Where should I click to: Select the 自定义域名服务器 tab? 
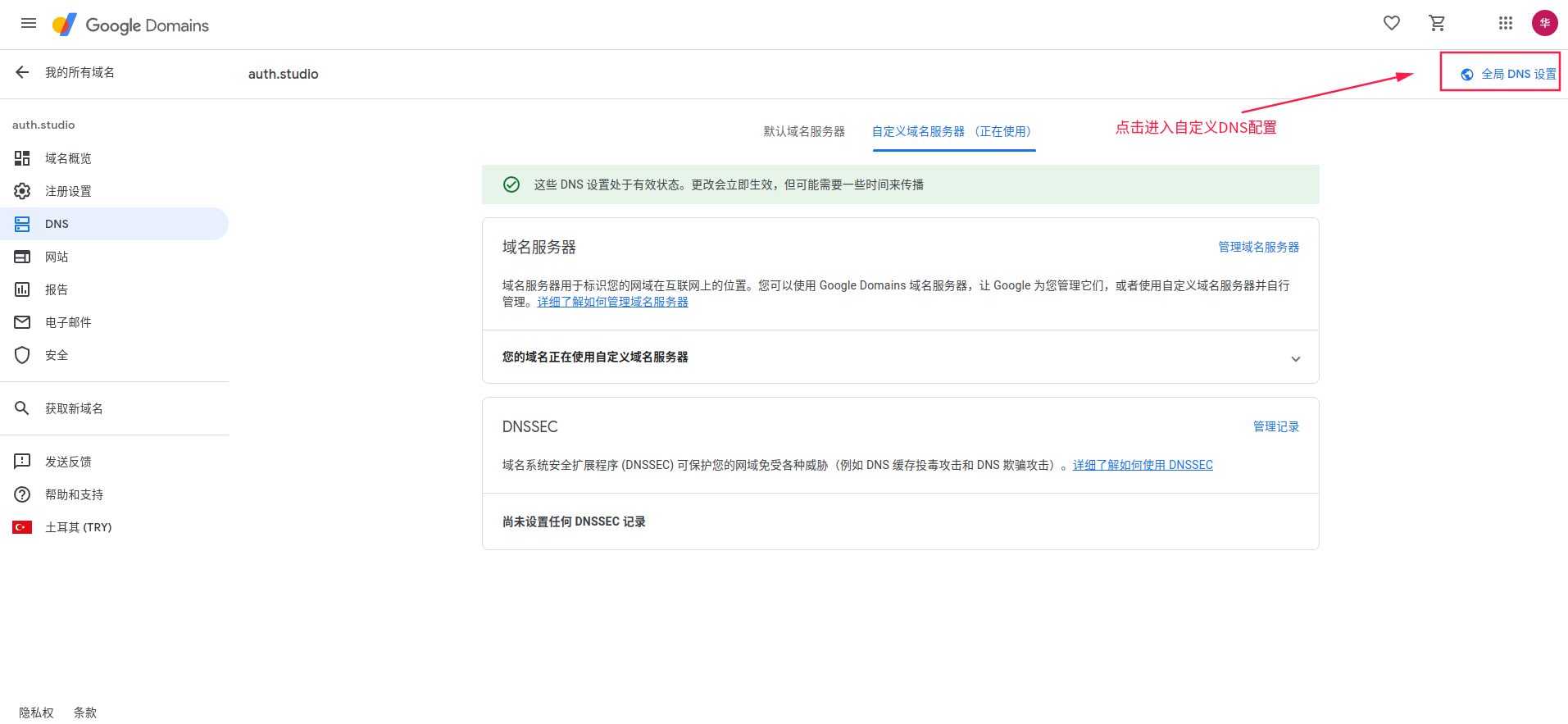pos(952,131)
